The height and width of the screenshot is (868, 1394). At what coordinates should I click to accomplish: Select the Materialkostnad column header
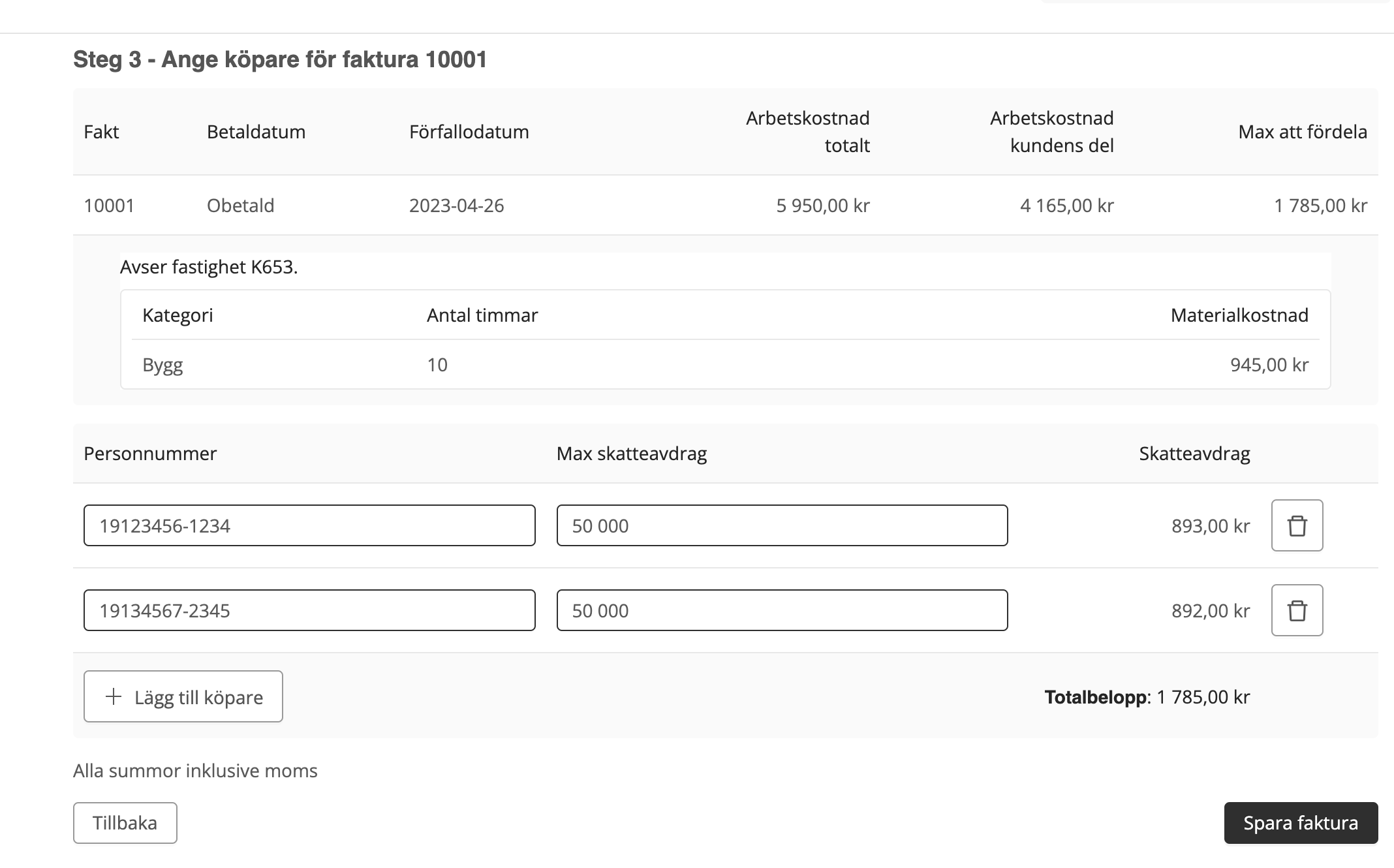pyautogui.click(x=1239, y=315)
